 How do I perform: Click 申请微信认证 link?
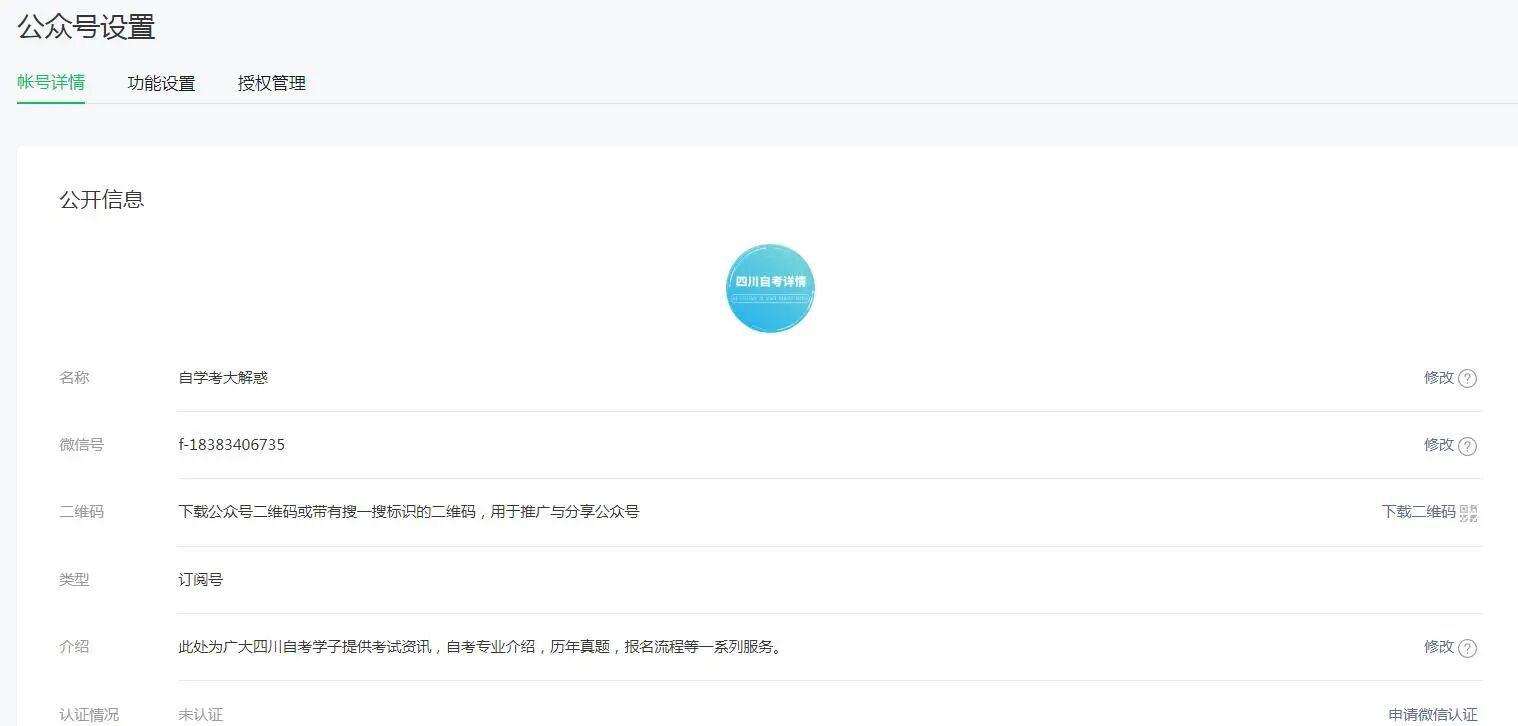pyautogui.click(x=1433, y=714)
